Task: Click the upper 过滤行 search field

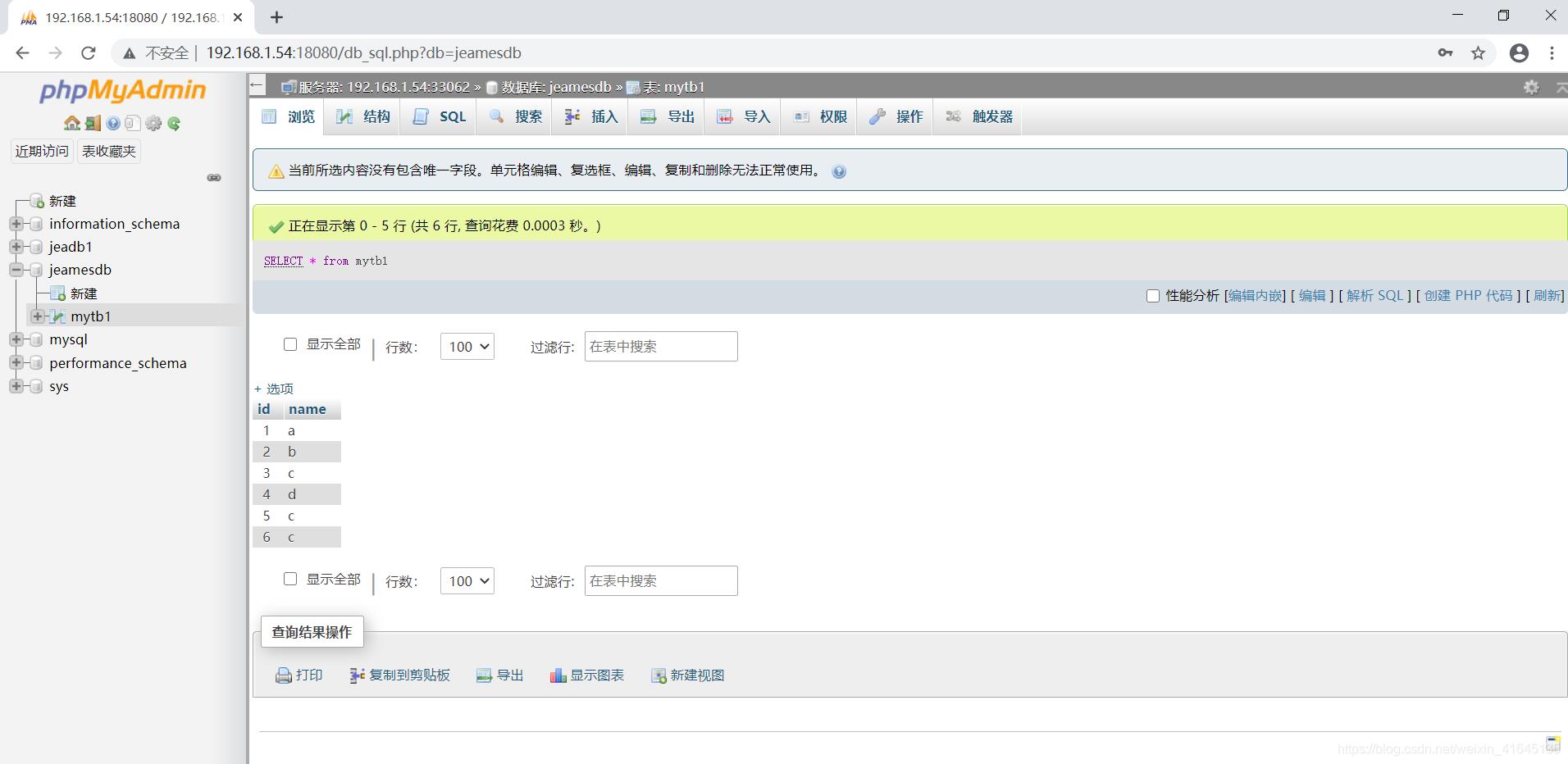Action: click(661, 347)
